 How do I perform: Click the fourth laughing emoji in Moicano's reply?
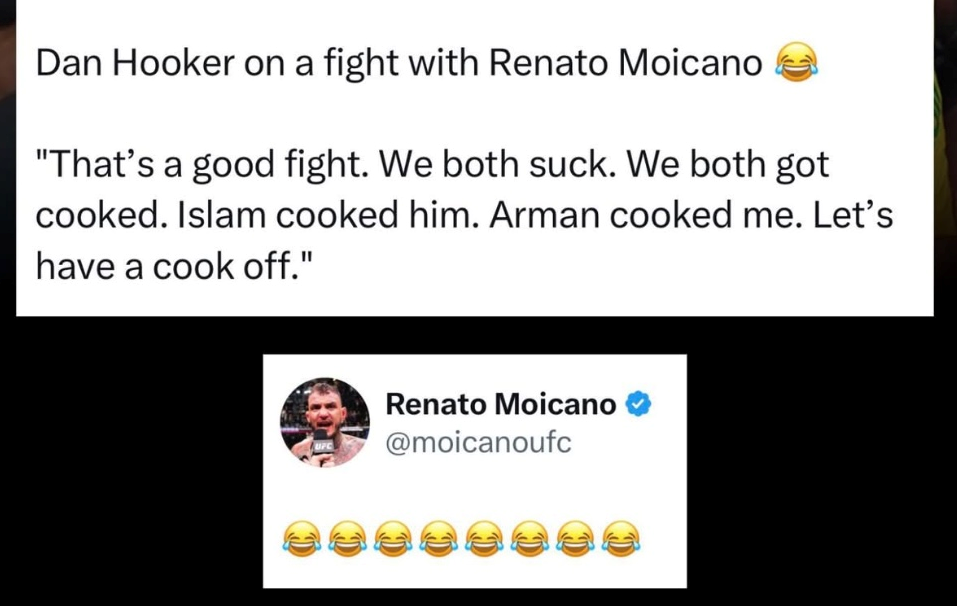[437, 540]
